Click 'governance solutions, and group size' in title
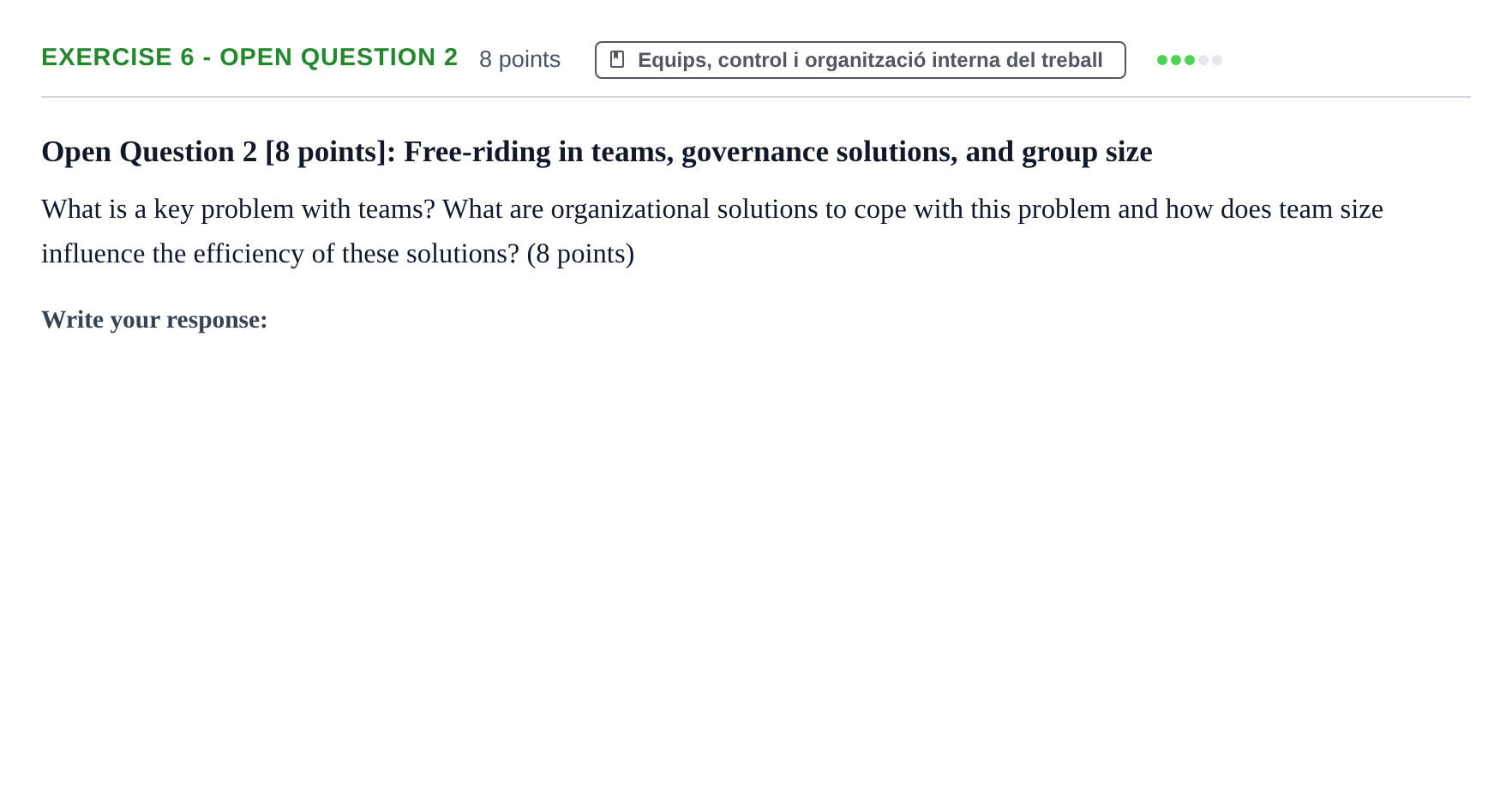This screenshot has height=801, width=1512. (916, 152)
